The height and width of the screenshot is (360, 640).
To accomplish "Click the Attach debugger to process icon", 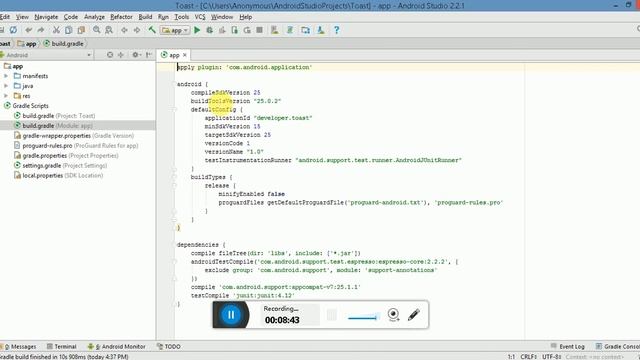I will point(235,30).
